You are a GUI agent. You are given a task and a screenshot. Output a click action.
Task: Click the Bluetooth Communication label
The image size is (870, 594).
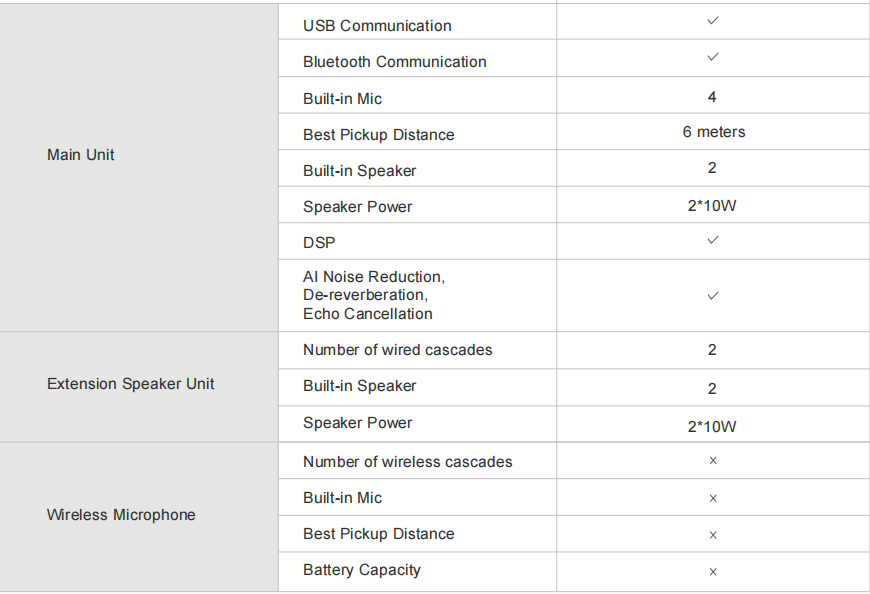[x=394, y=62]
